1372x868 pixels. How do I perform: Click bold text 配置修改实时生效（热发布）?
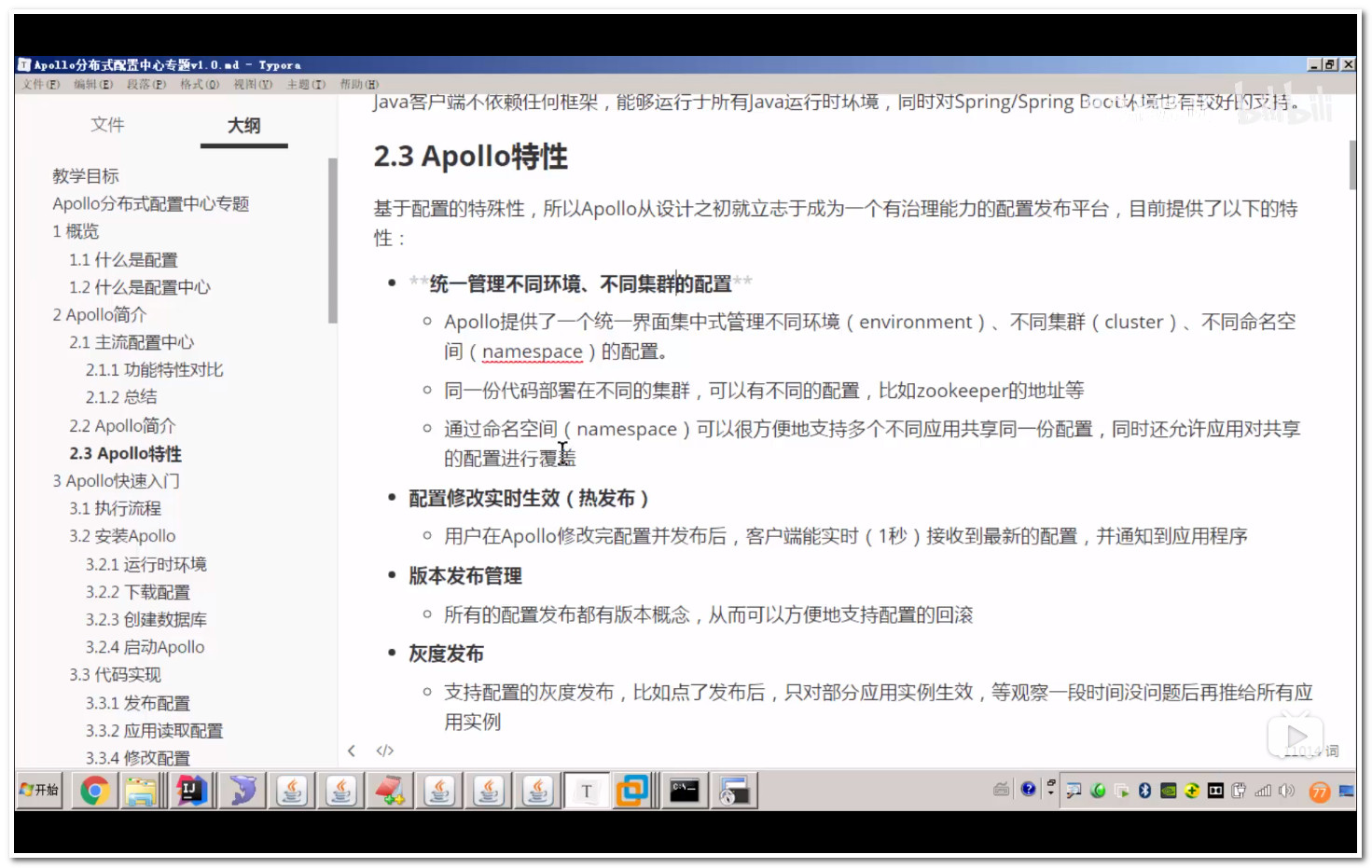[529, 499]
